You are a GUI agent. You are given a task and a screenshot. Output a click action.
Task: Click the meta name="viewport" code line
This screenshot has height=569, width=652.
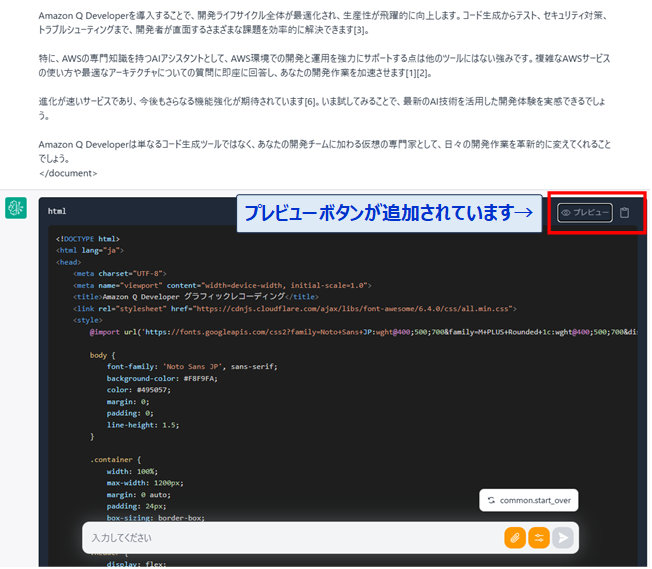pyautogui.click(x=222, y=285)
